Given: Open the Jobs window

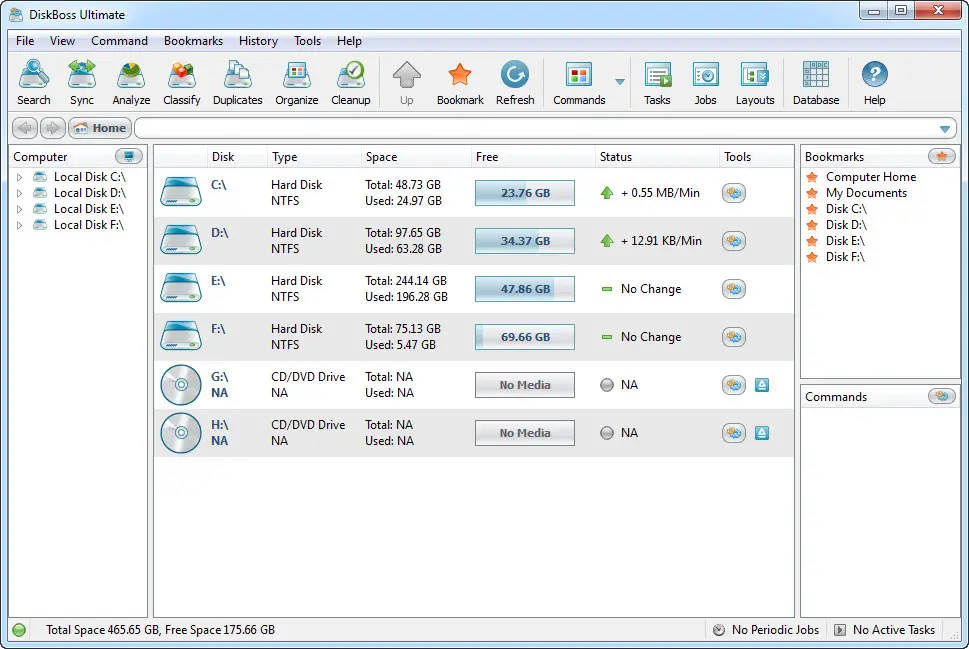Looking at the screenshot, I should pos(705,82).
